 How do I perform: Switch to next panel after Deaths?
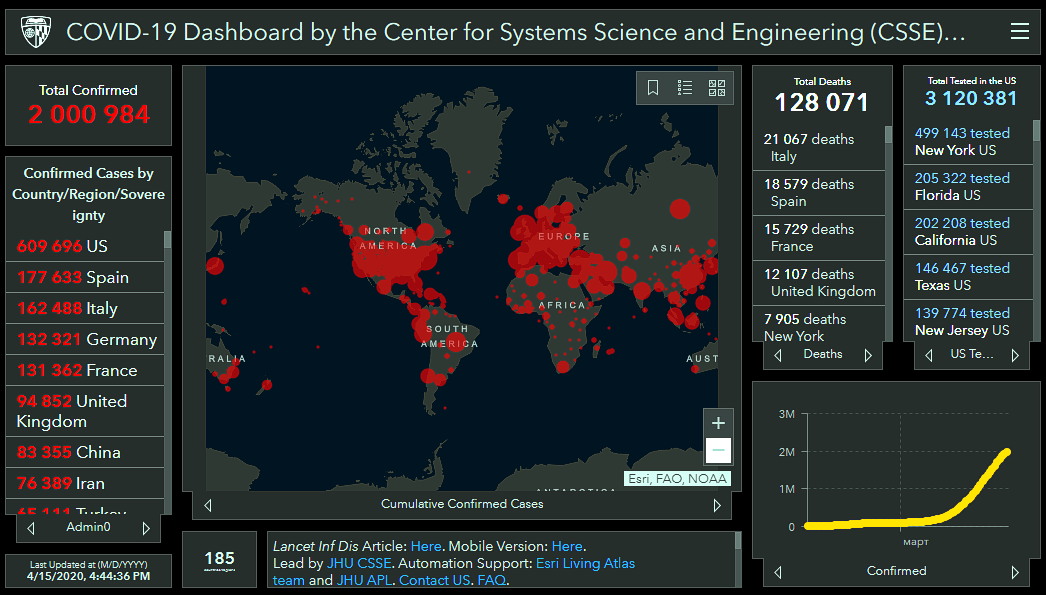(867, 355)
